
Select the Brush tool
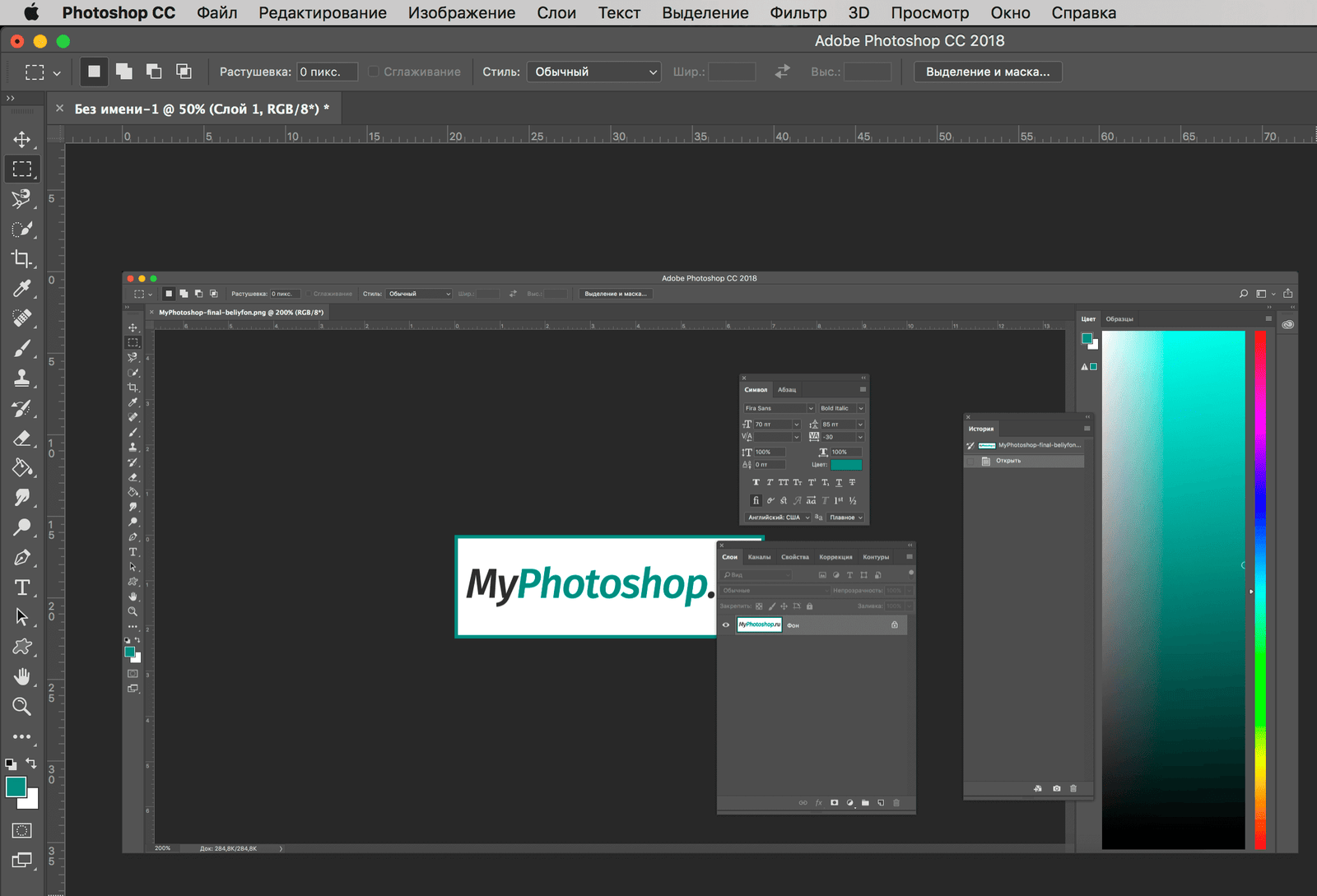(22, 348)
